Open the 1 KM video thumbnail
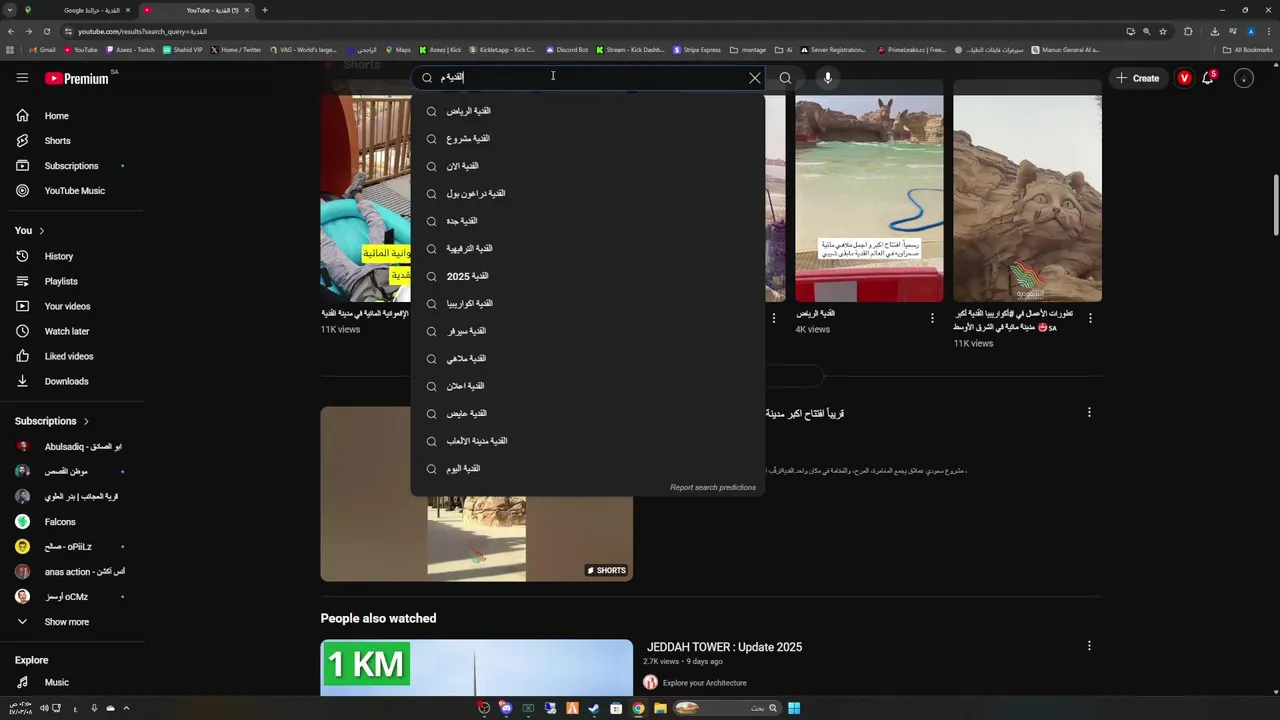This screenshot has width=1280, height=720. [476, 668]
